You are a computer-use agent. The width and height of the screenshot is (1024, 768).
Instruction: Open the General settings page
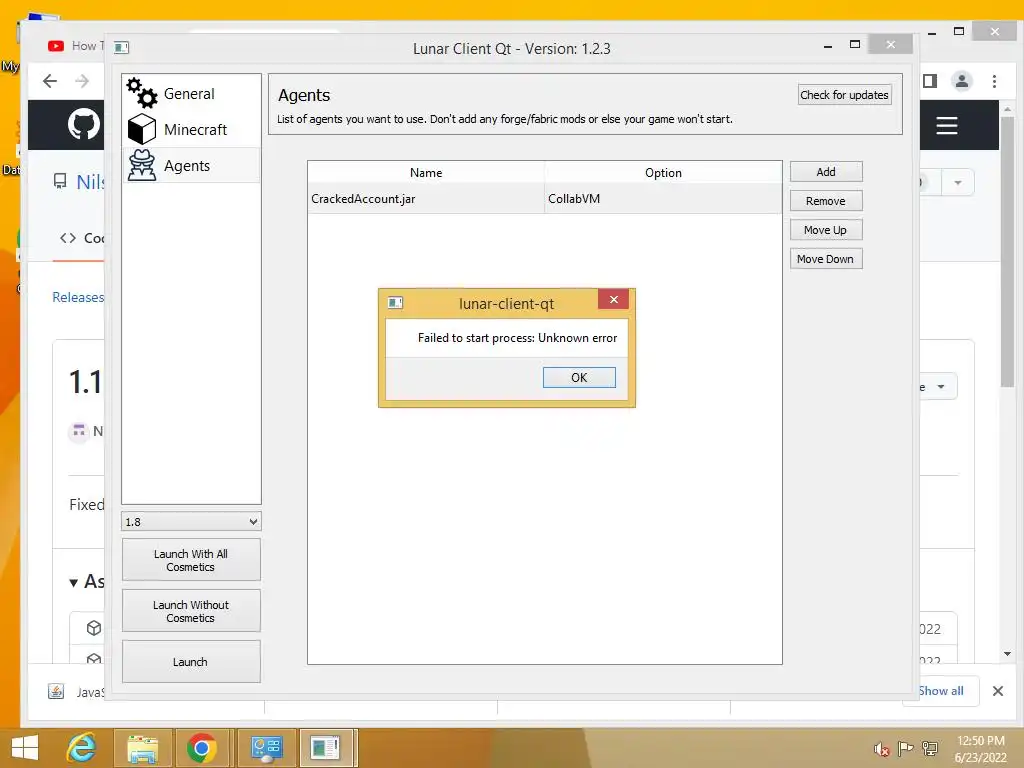[x=191, y=93]
